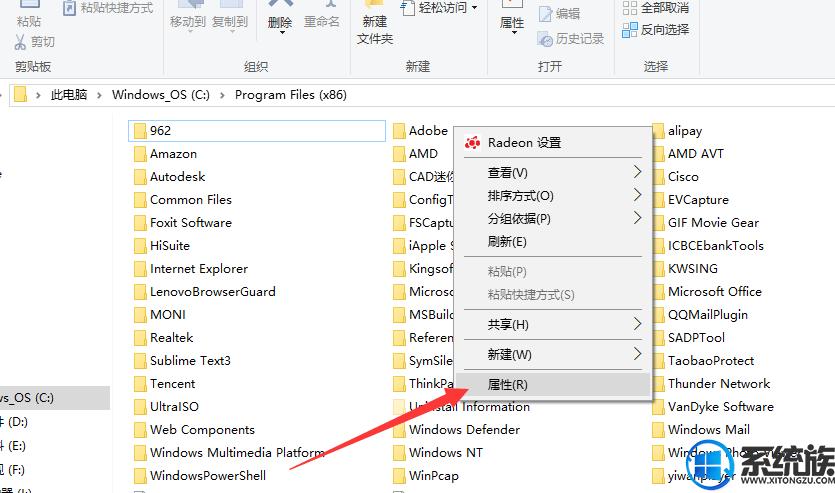This screenshot has height=493, width=835.
Task: Select the GIF Movie Gear folder
Action: pyautogui.click(x=706, y=223)
